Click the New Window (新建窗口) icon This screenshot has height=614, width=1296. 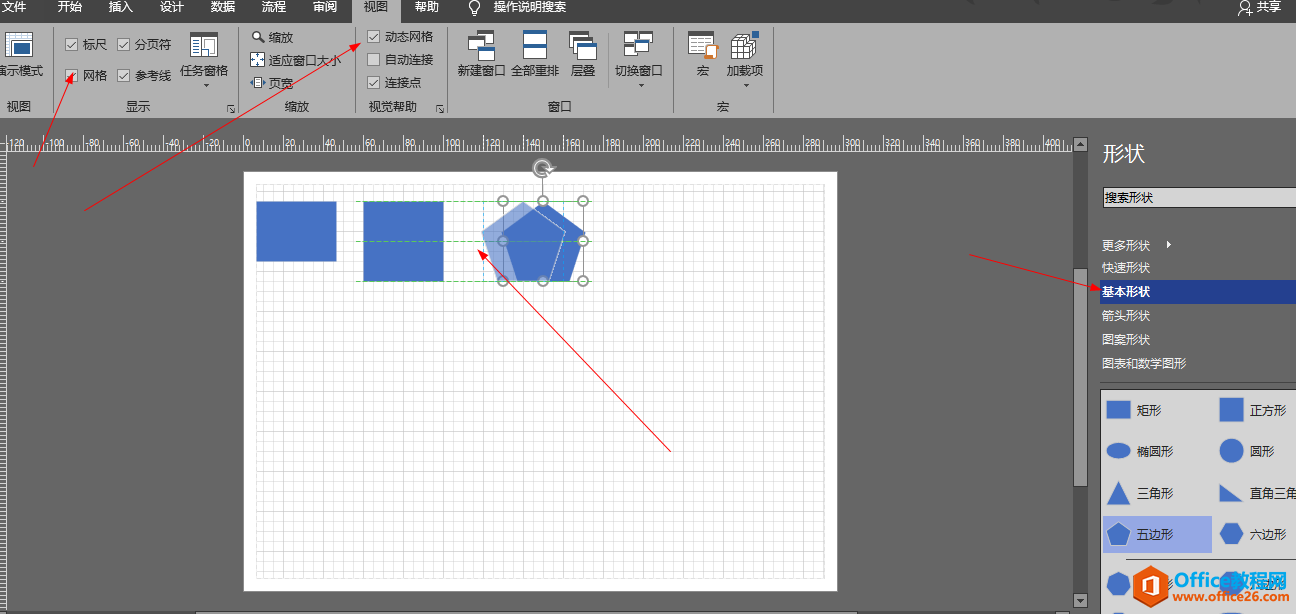pyautogui.click(x=481, y=46)
